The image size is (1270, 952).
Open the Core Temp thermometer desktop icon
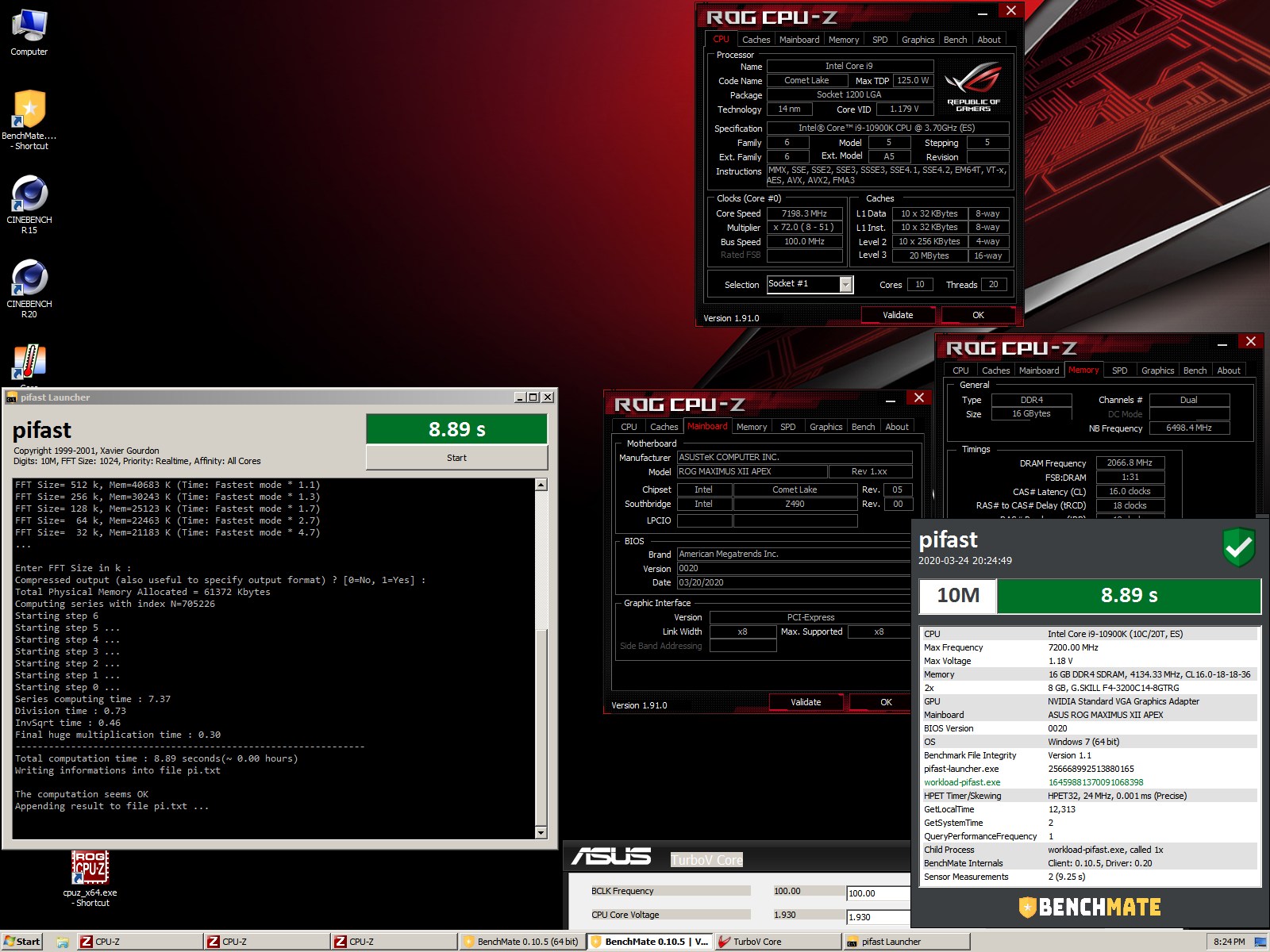click(29, 363)
